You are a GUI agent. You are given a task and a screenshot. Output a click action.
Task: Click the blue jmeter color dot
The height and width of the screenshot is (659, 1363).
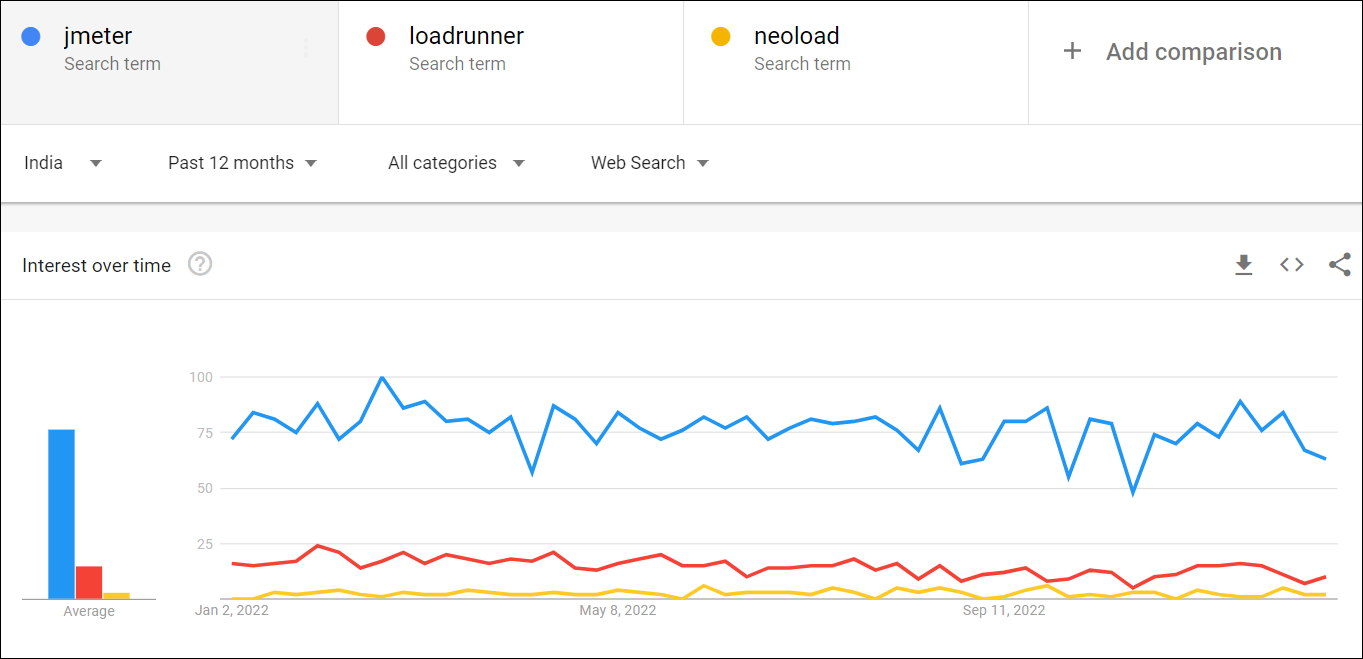(x=31, y=37)
